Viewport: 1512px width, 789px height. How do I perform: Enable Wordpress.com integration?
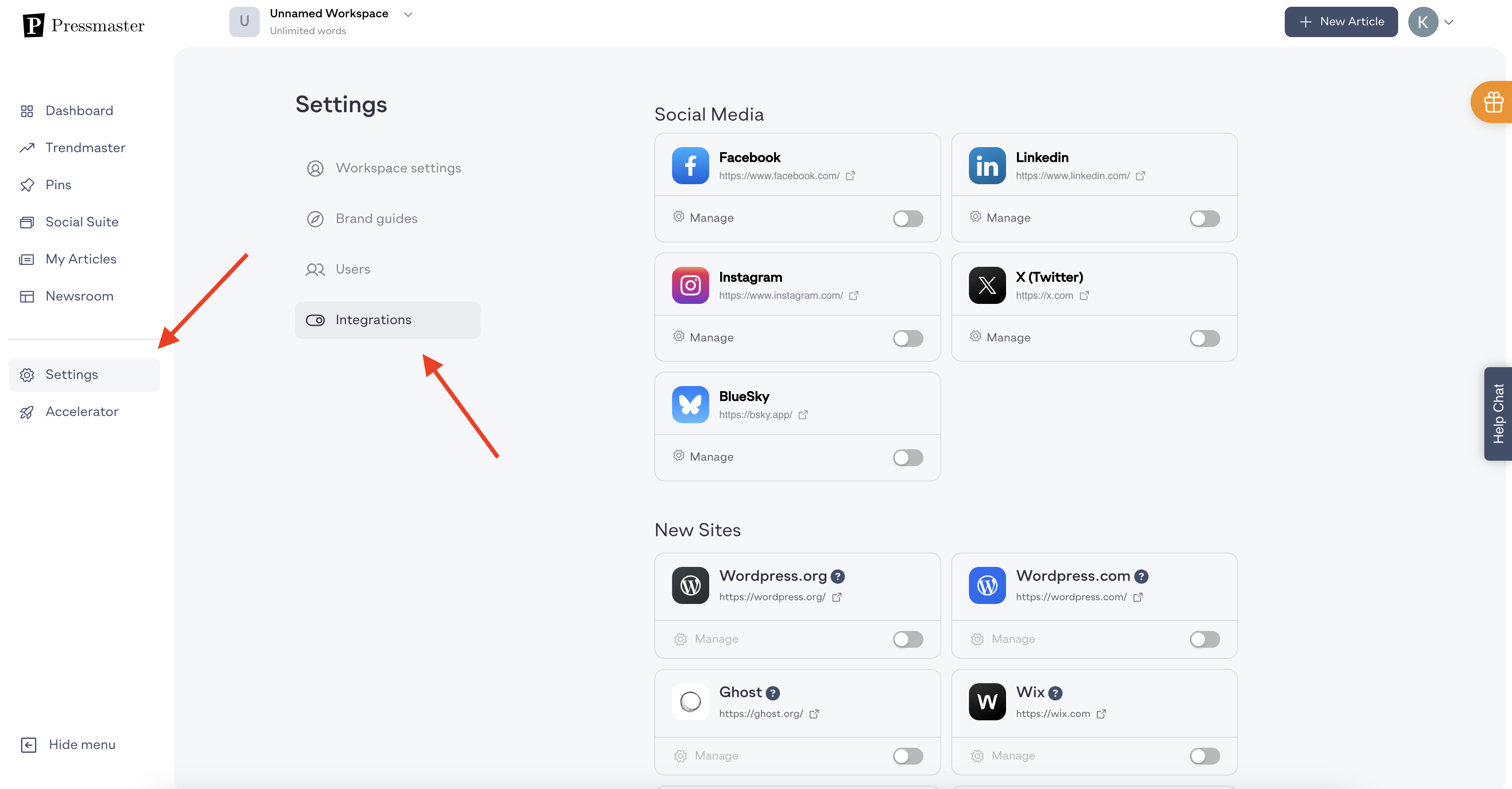pyautogui.click(x=1205, y=639)
